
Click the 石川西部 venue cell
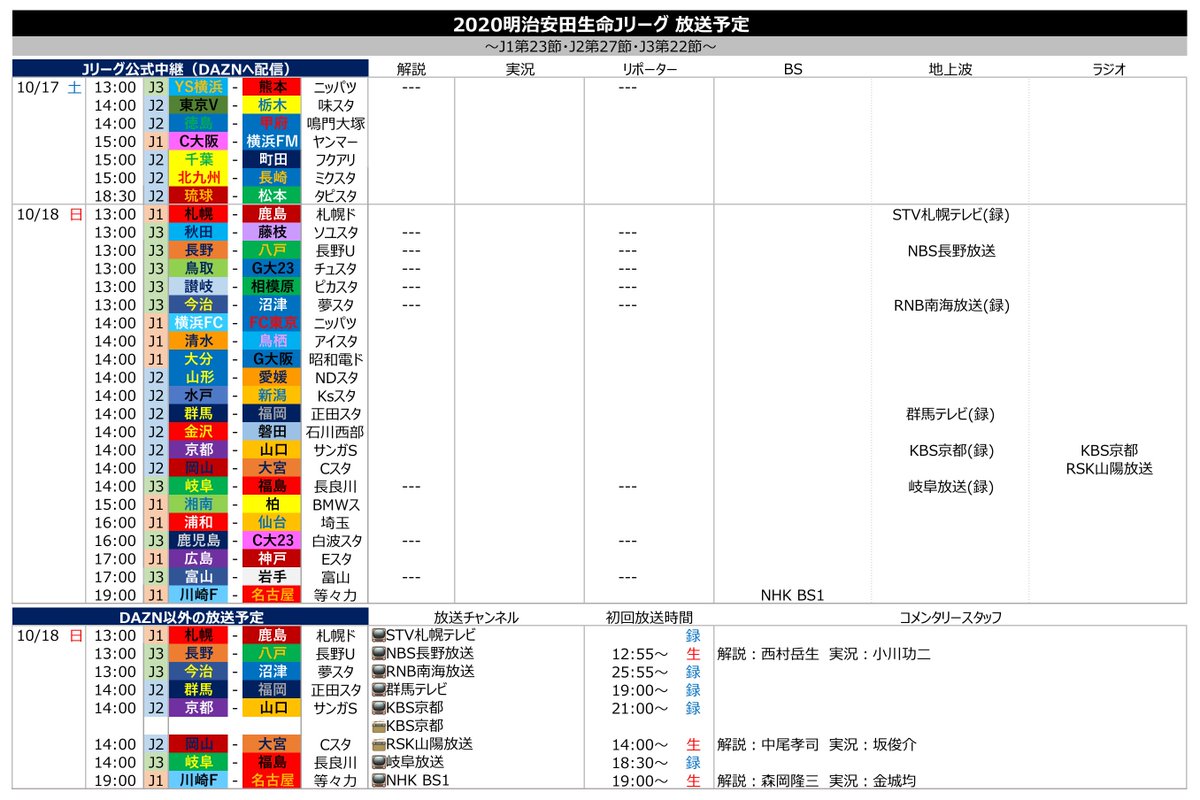tap(336, 431)
